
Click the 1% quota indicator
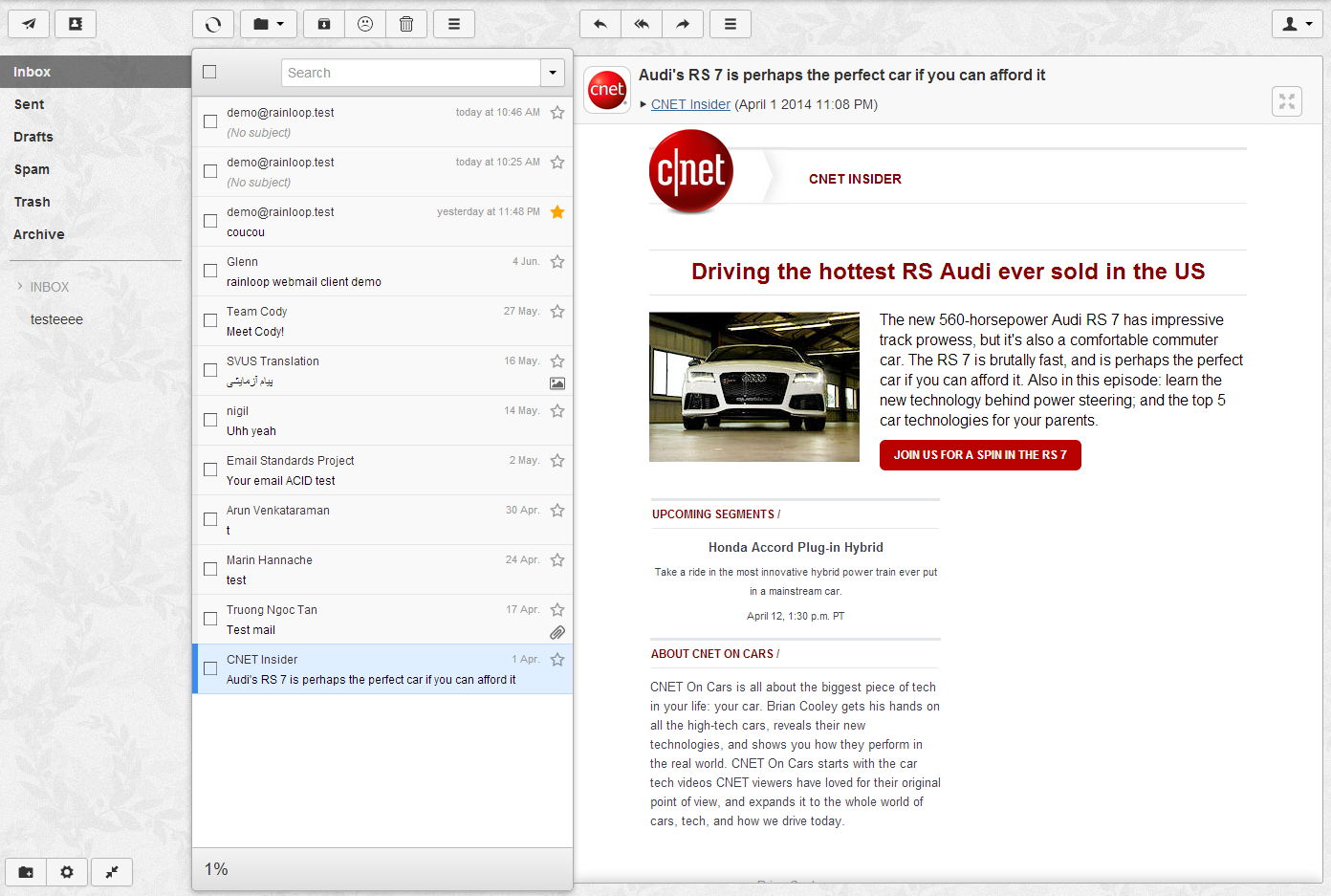coord(216,869)
